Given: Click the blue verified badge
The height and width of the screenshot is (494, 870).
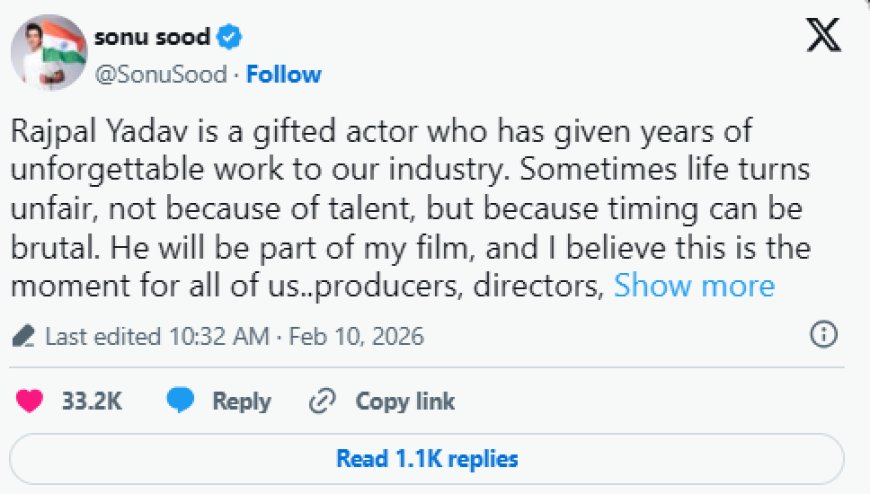Looking at the screenshot, I should coord(230,38).
